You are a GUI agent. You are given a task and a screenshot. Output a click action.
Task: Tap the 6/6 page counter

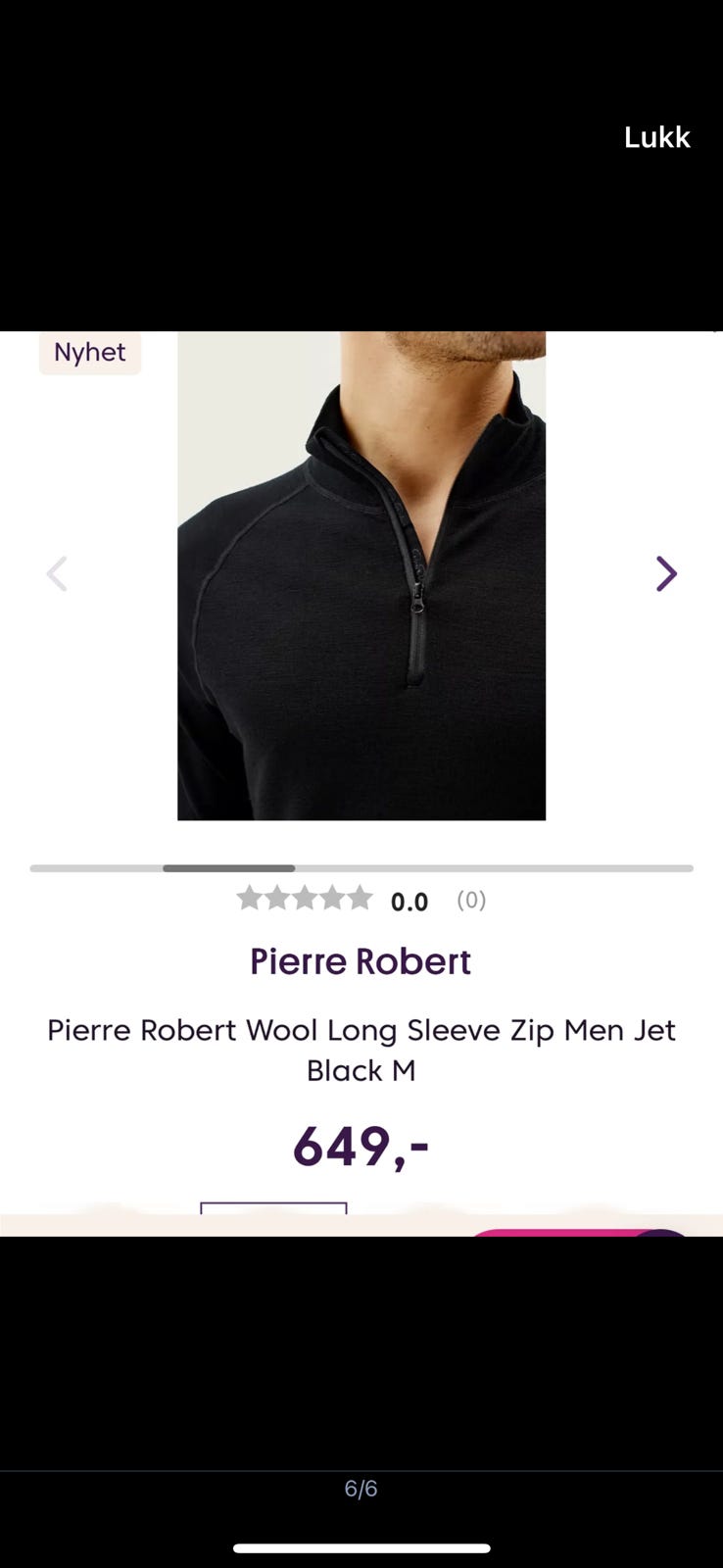pos(361,1489)
